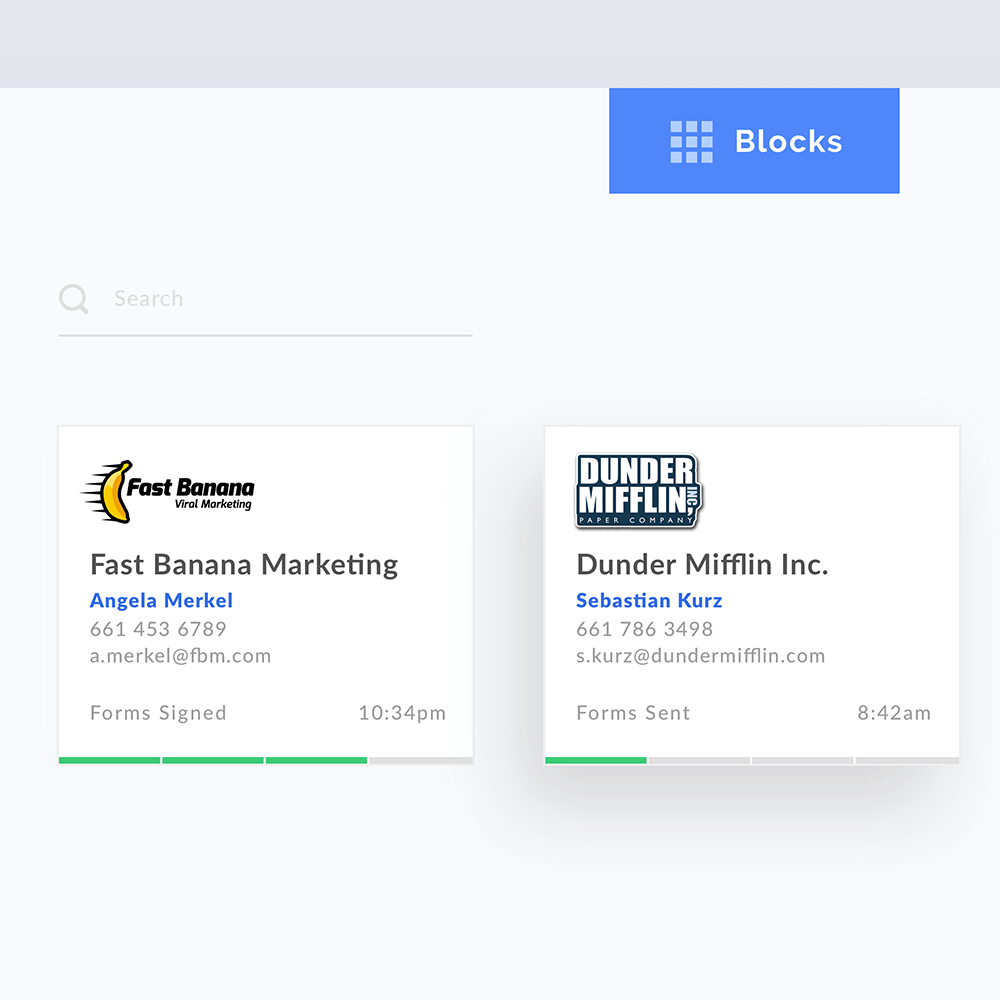1000x1000 pixels.
Task: Click the magnifying glass search icon
Action: (74, 298)
